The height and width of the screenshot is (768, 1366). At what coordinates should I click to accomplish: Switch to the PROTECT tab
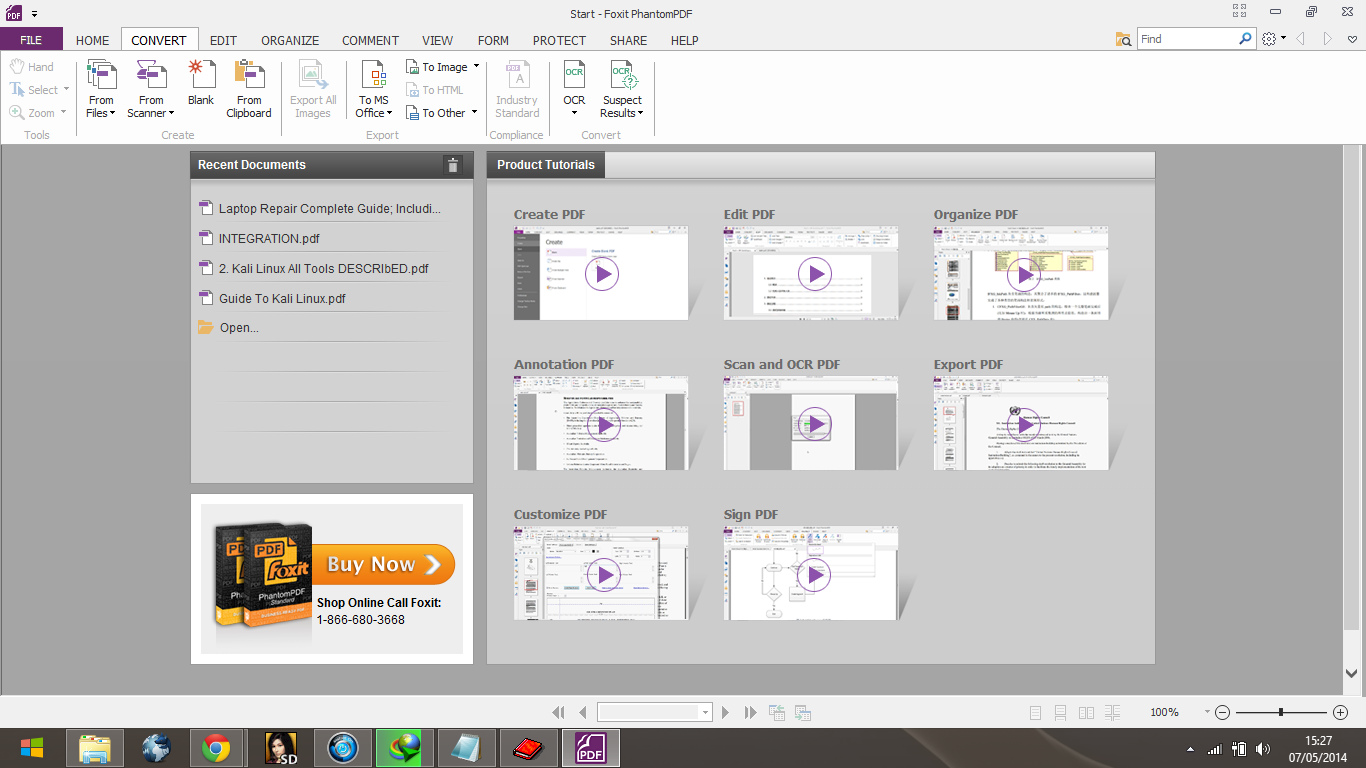coord(559,40)
